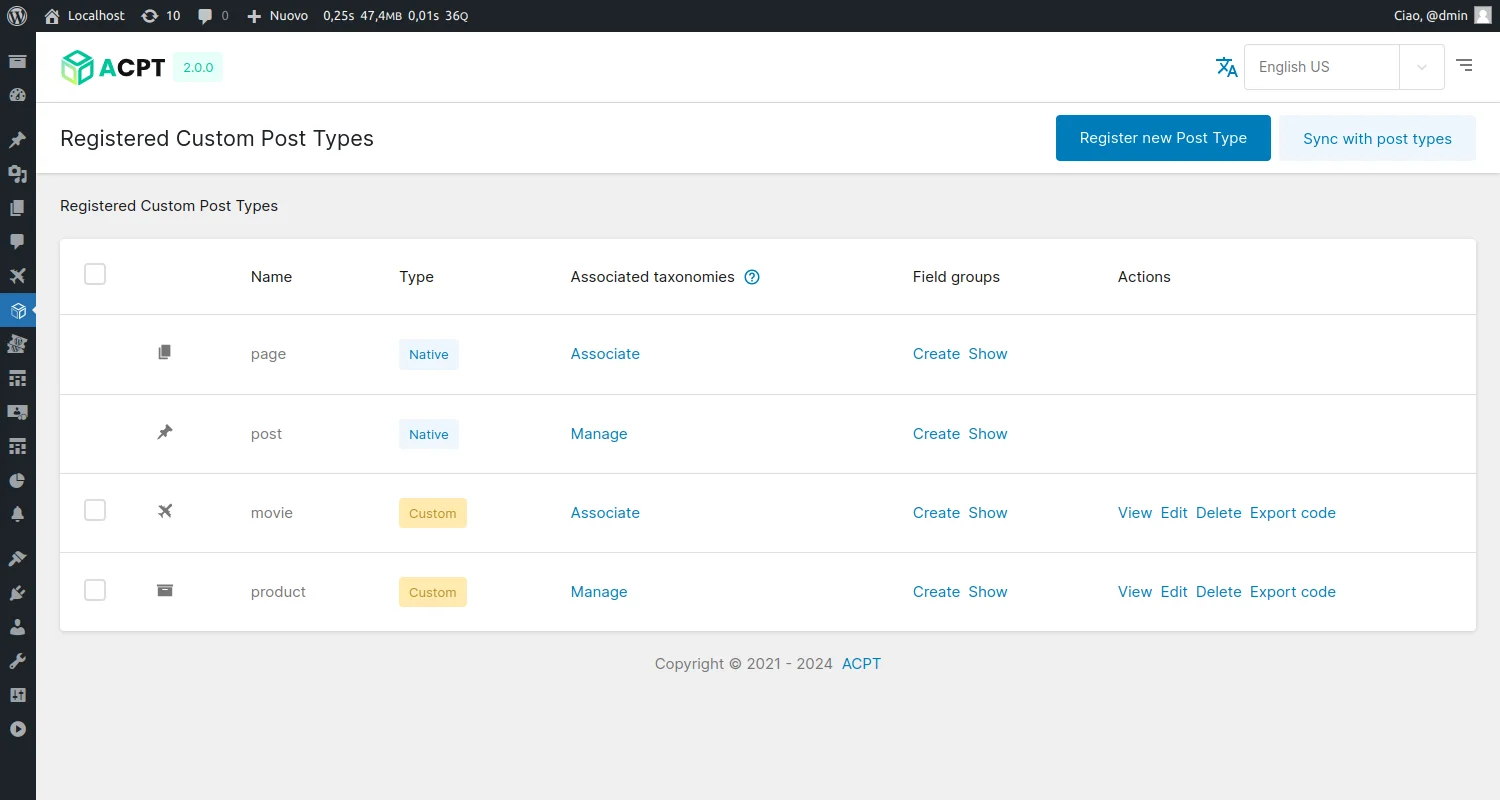Click Export code for movie
1500x800 pixels.
tap(1292, 513)
